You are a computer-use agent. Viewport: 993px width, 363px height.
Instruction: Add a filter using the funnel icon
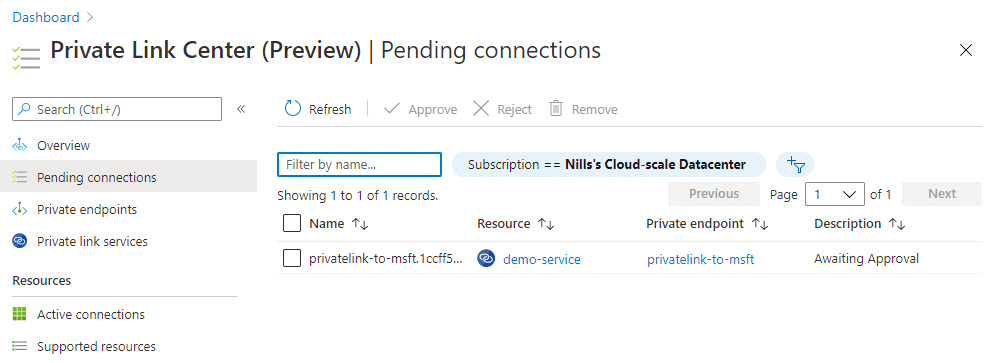point(795,165)
